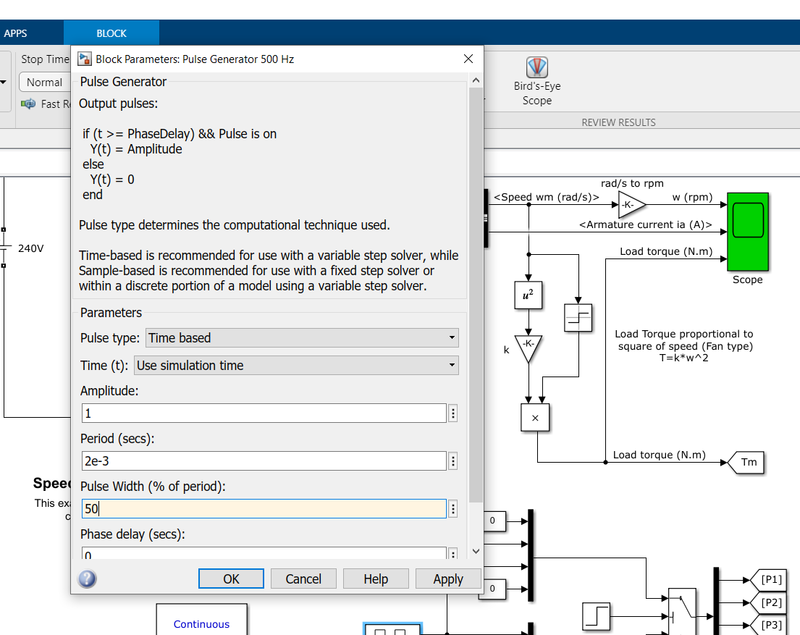
Task: Switch to the APPS tab
Action: [16, 32]
